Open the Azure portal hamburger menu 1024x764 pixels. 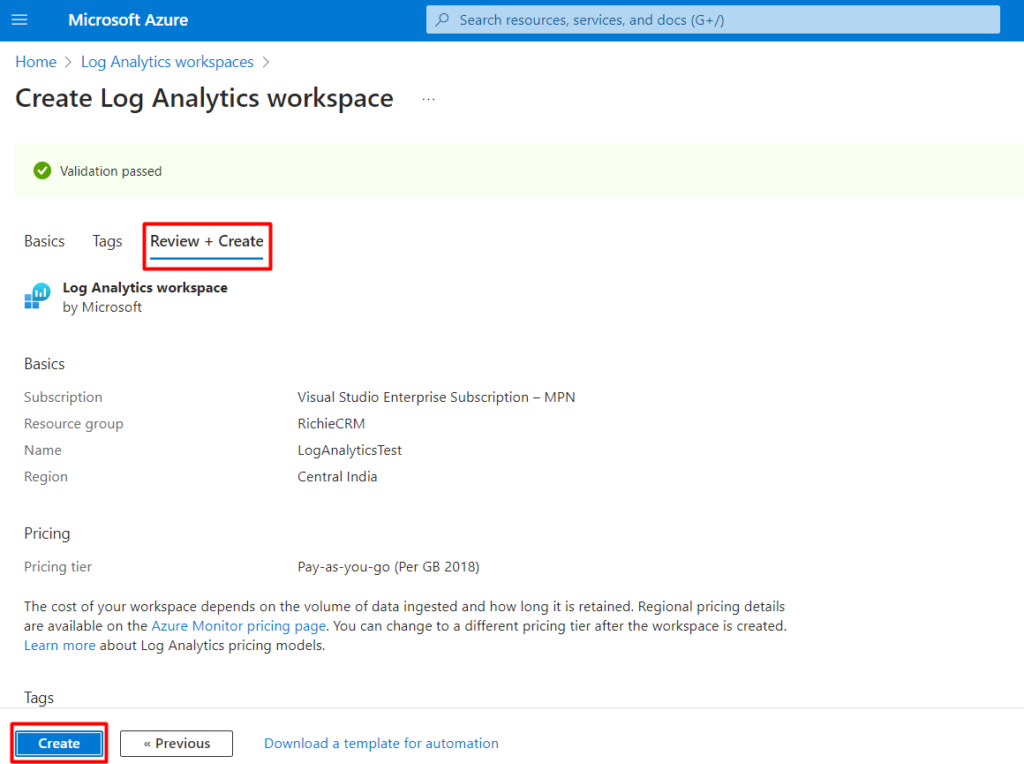click(20, 20)
